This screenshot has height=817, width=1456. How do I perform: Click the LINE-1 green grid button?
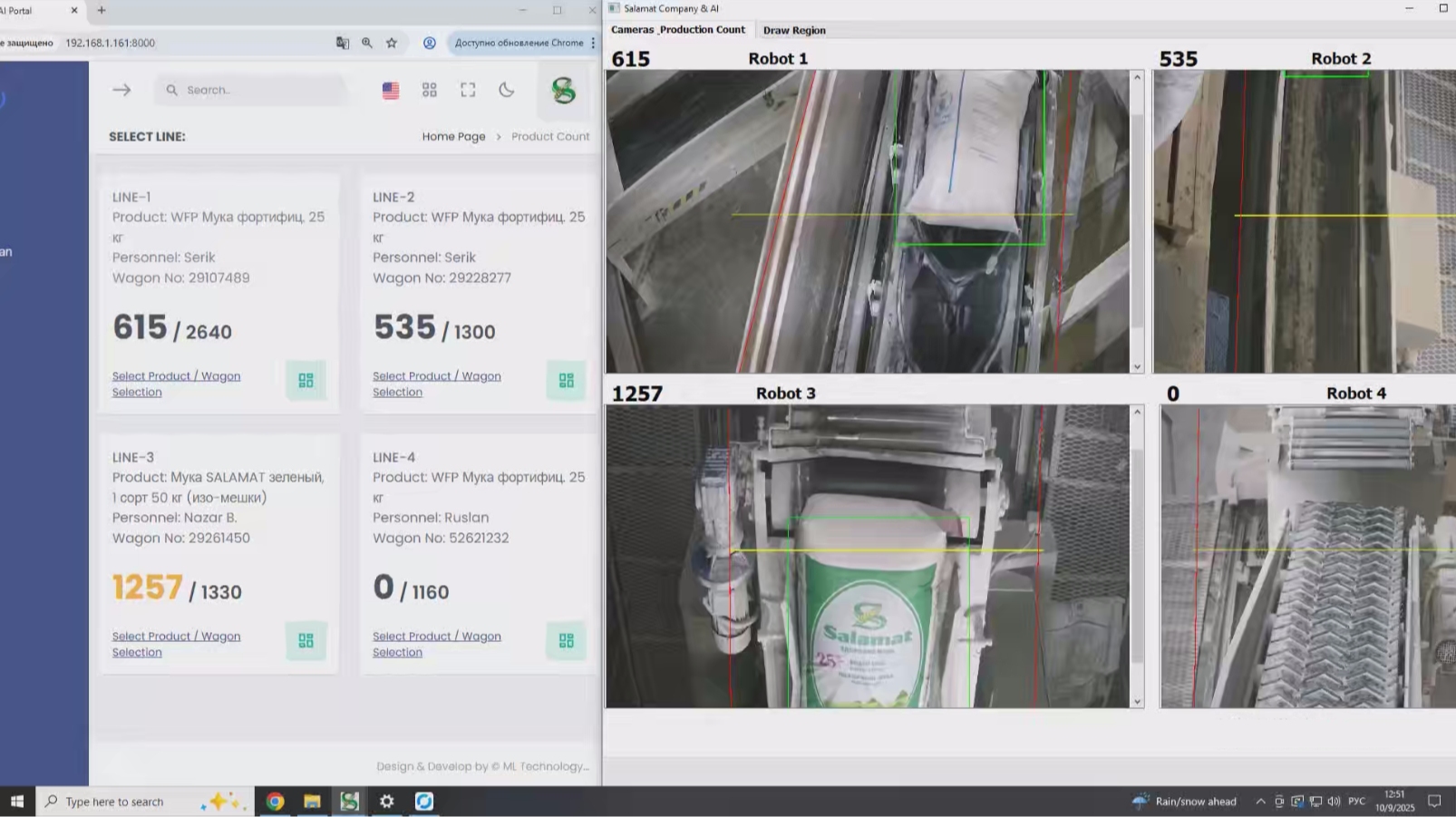tap(306, 381)
